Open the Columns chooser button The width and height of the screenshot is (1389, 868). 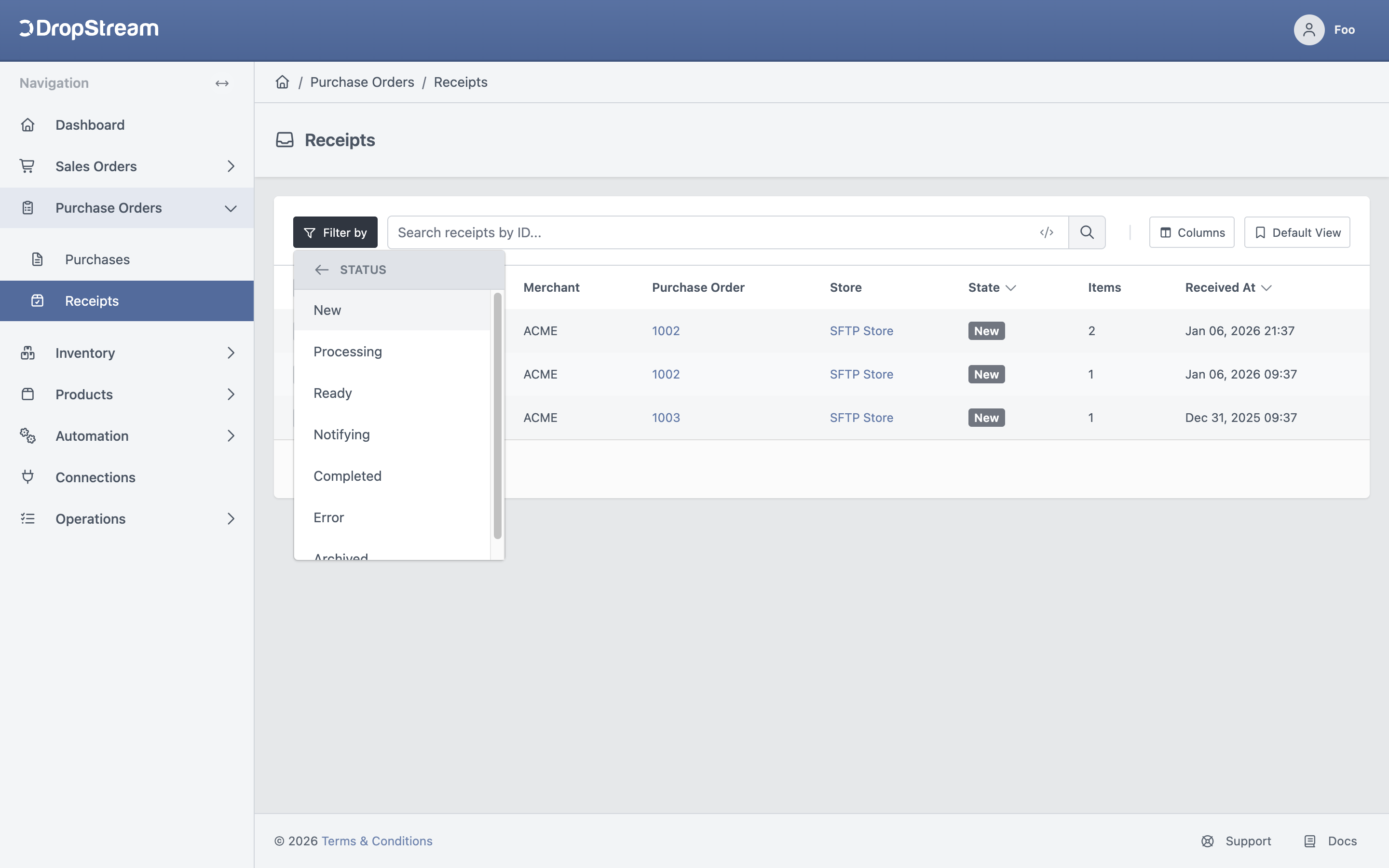coord(1192,232)
